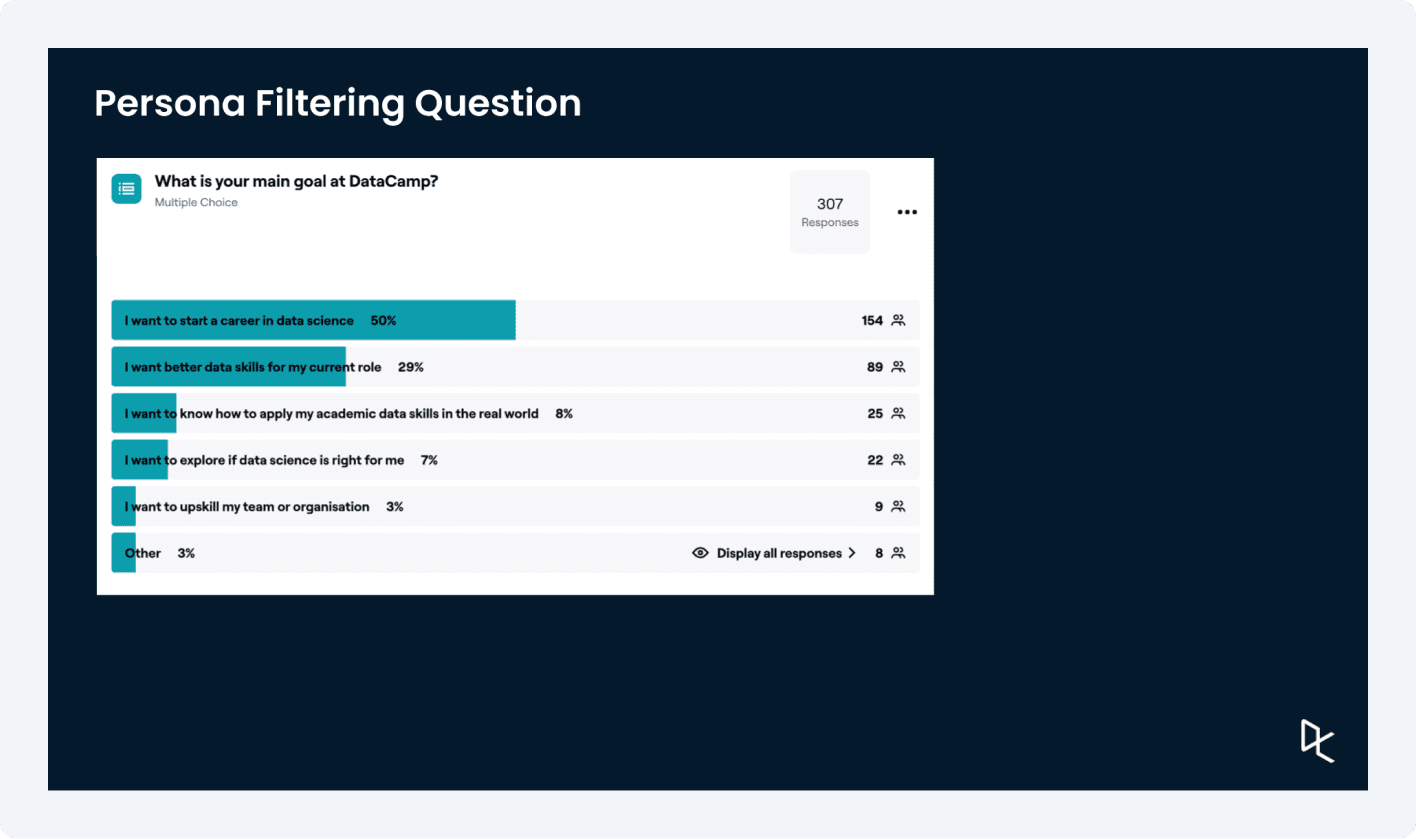Image resolution: width=1416 pixels, height=839 pixels.
Task: Click people icon next to 154 respondents
Action: pyautogui.click(x=898, y=321)
